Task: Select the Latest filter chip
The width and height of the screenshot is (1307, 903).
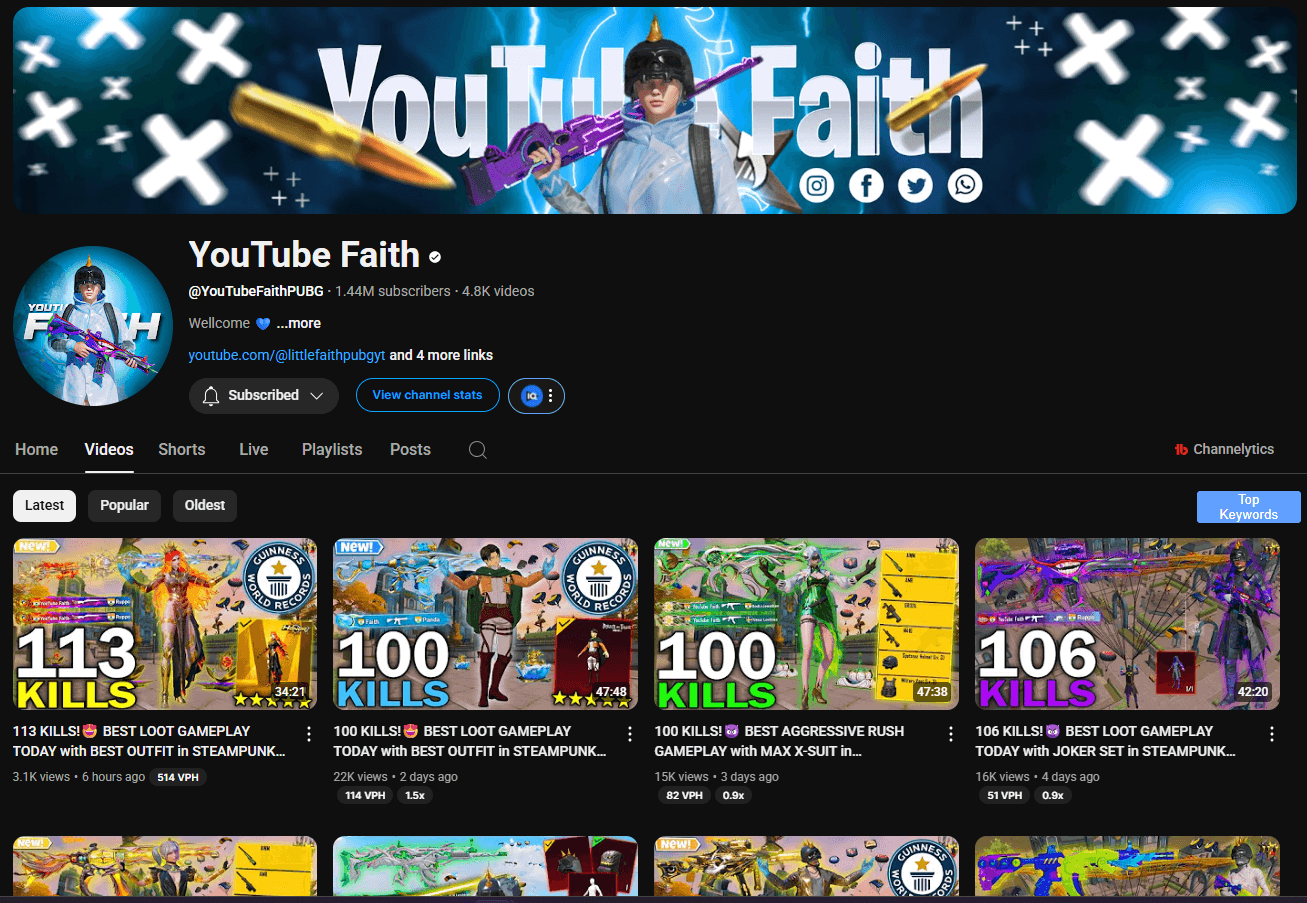Action: coord(44,505)
